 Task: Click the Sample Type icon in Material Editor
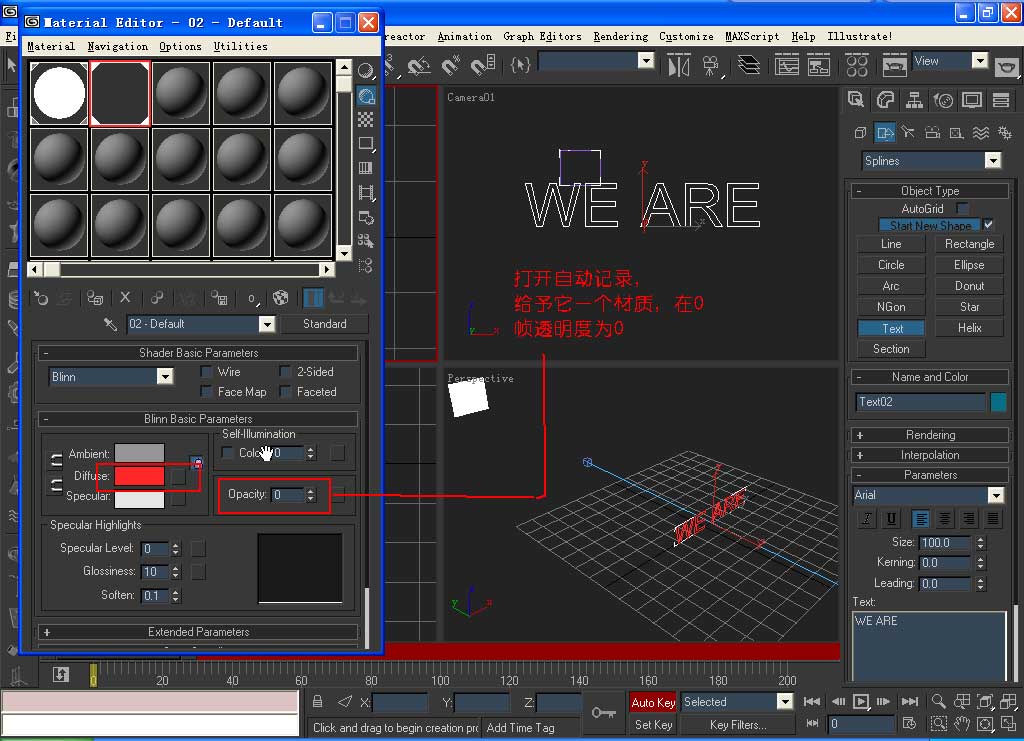(366, 71)
